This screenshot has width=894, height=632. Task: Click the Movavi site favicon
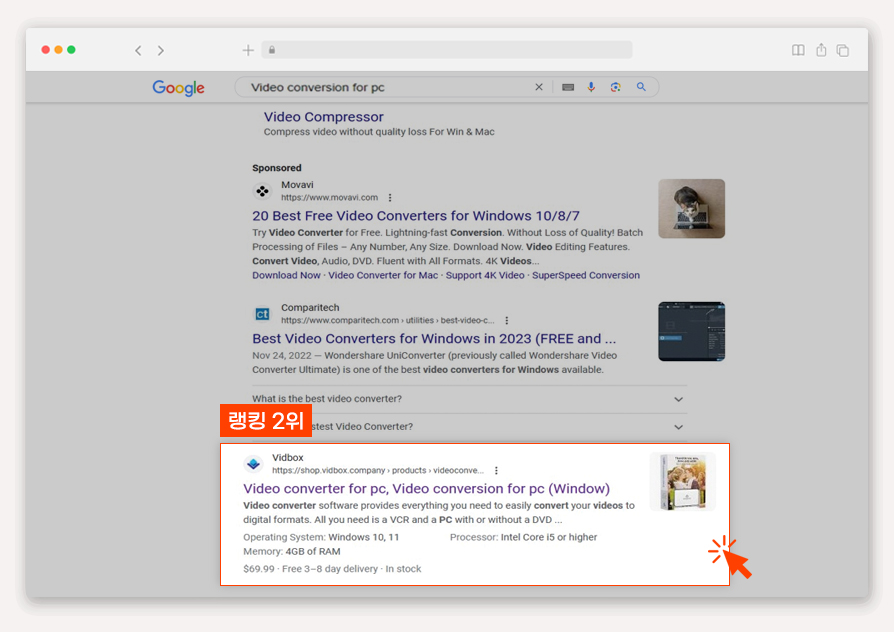(x=262, y=191)
